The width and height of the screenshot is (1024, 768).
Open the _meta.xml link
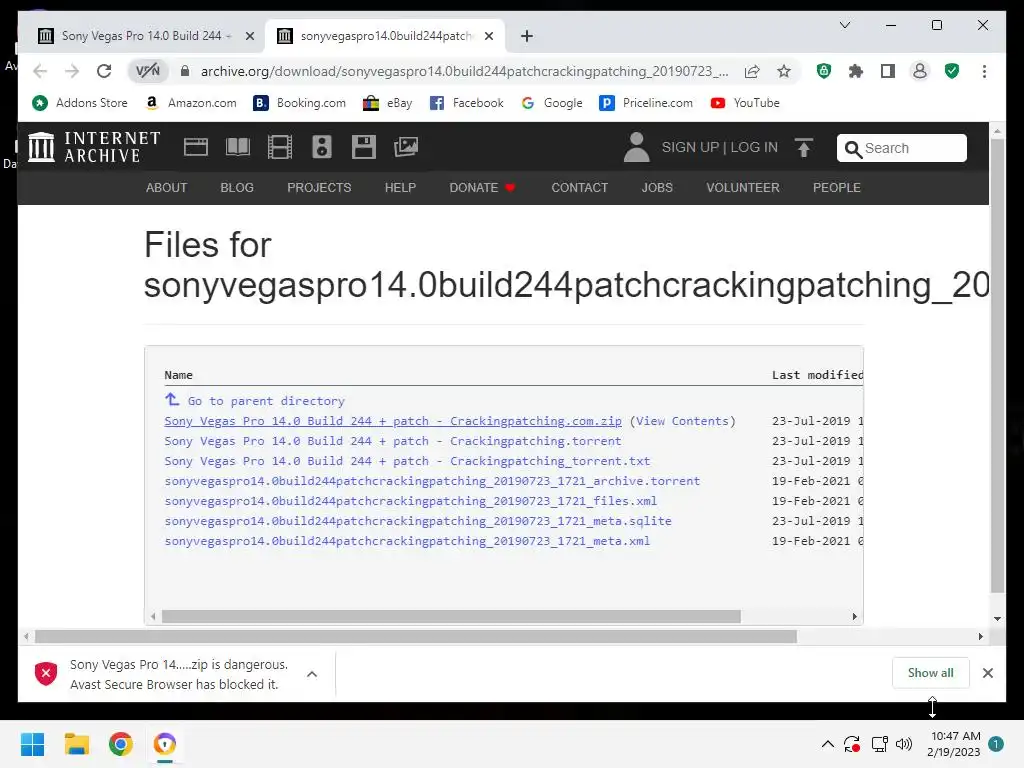[407, 541]
